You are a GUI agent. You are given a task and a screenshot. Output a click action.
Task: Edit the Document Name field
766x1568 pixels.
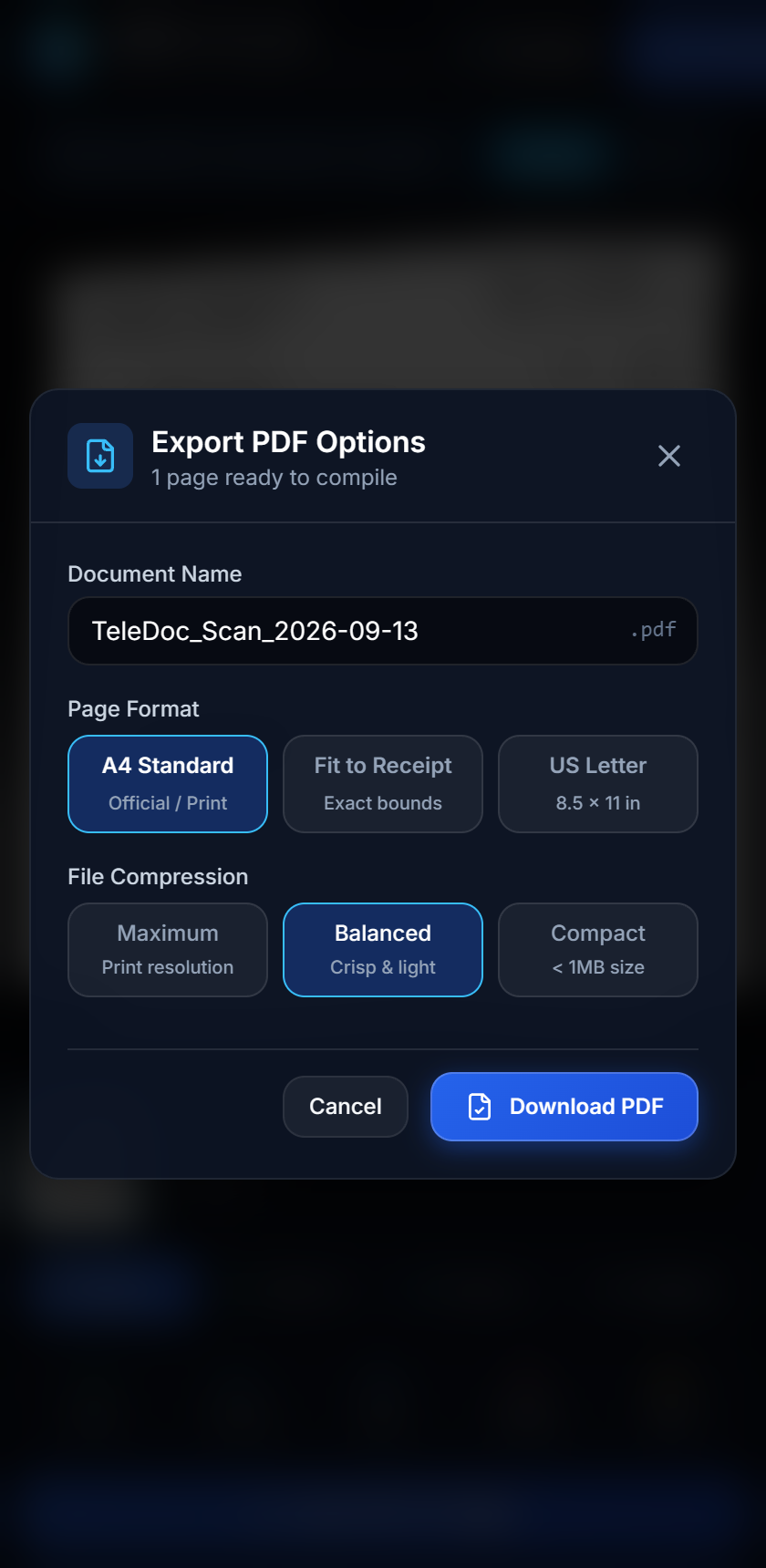pos(383,631)
